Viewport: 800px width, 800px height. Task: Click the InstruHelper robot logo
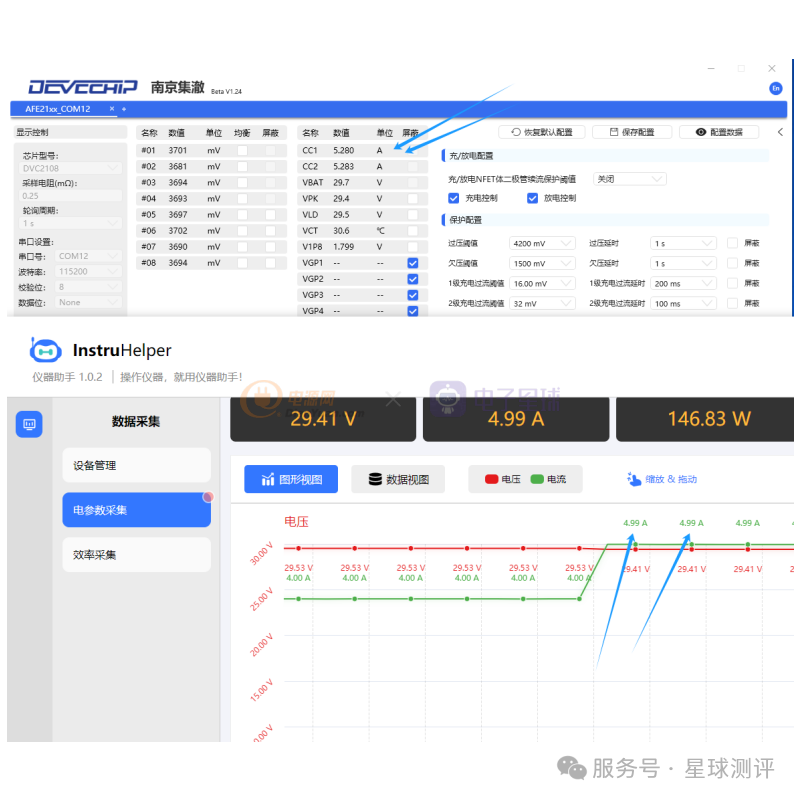tap(46, 351)
